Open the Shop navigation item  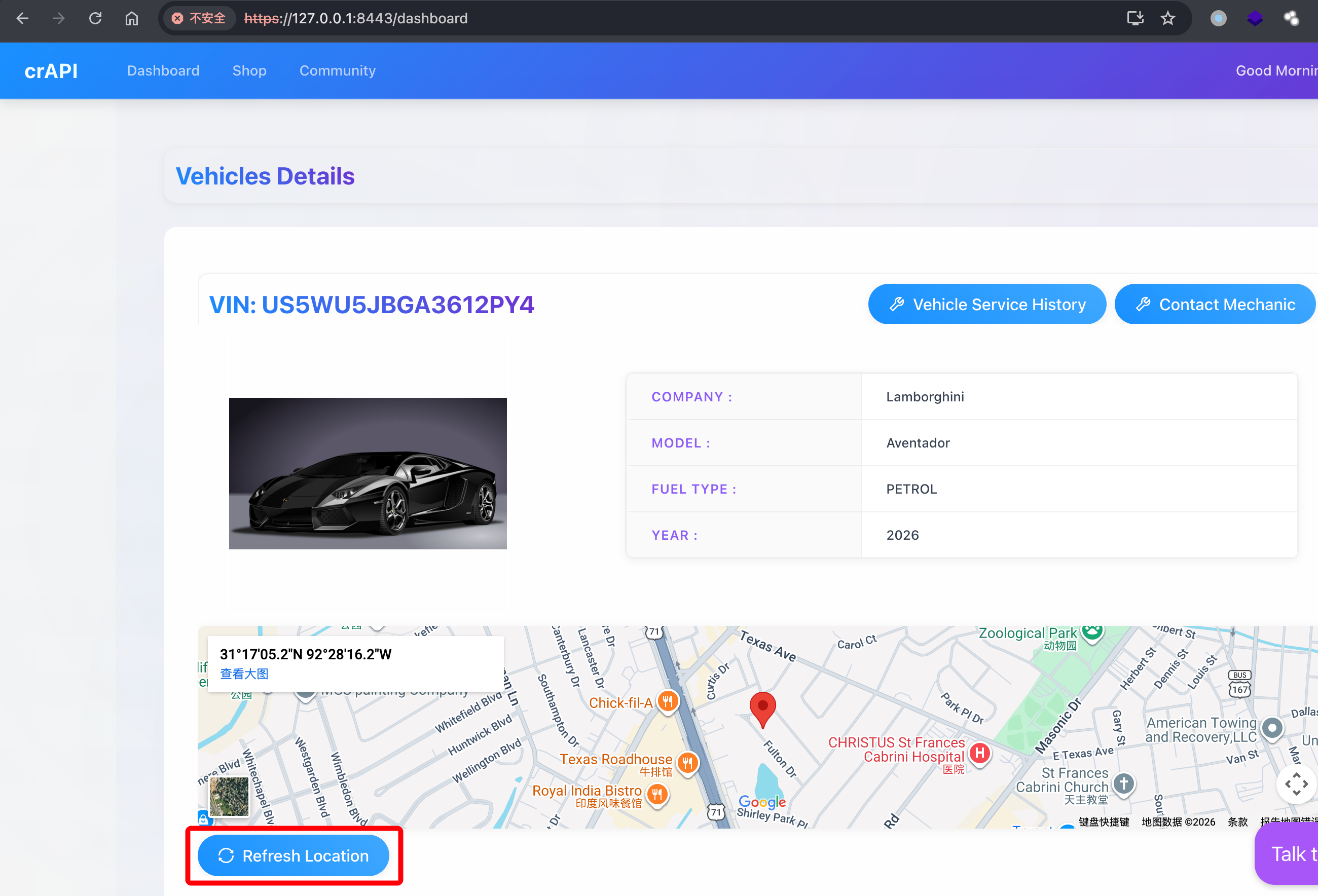(x=249, y=71)
